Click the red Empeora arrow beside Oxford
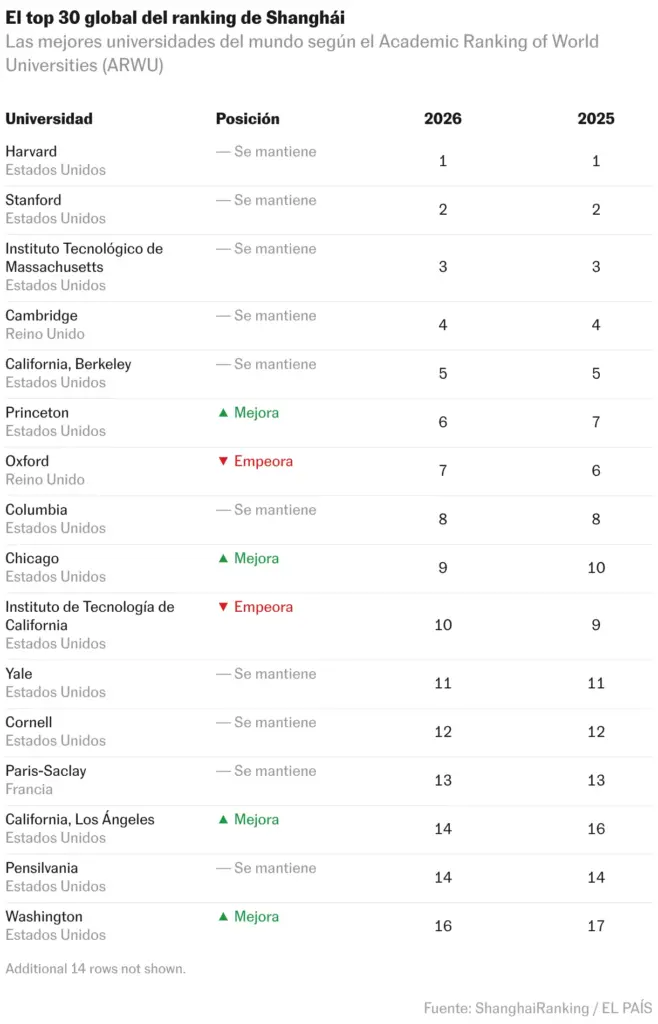This screenshot has height=1024, width=658. coord(223,461)
